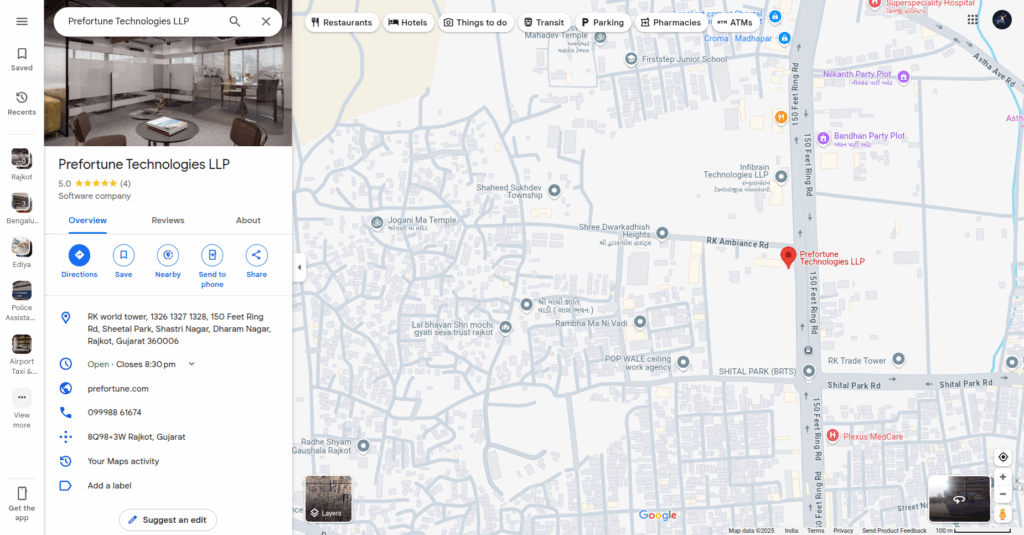Switch to the About tab
Image resolution: width=1024 pixels, height=535 pixels.
click(x=248, y=221)
